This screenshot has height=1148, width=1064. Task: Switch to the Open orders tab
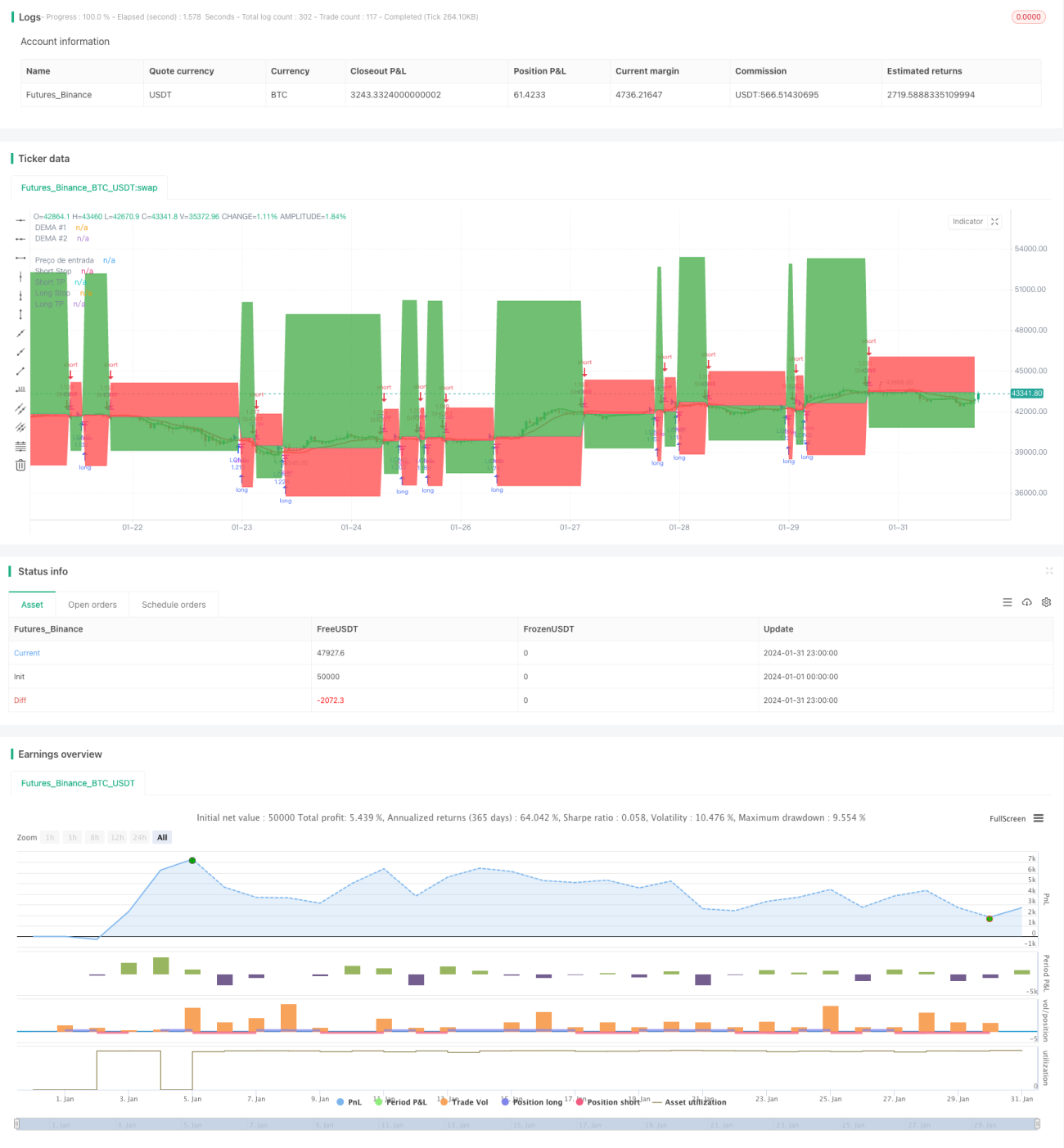92,605
